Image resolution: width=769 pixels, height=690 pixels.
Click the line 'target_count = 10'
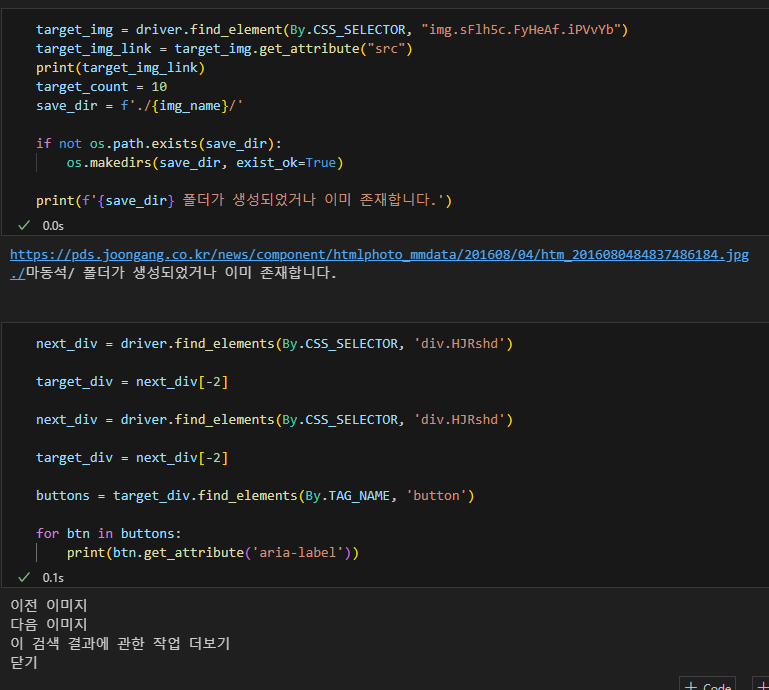(x=102, y=87)
